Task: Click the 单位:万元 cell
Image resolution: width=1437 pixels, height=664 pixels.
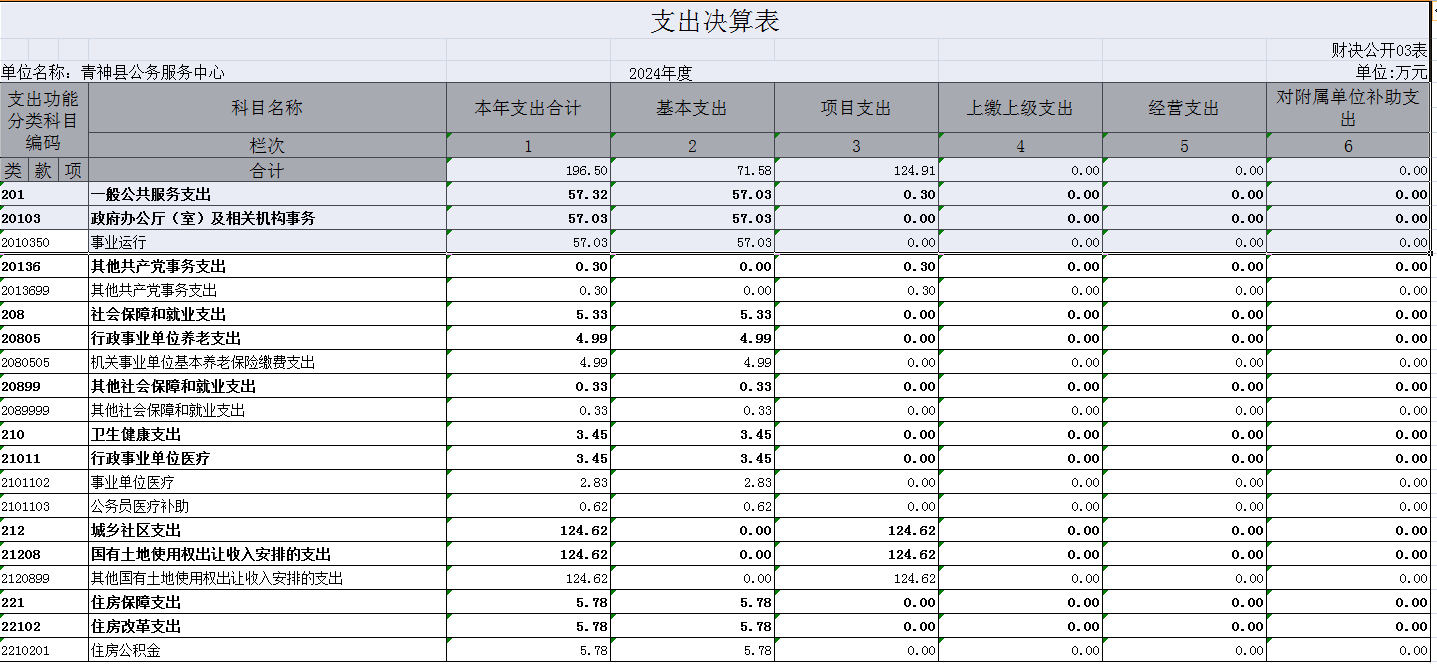Action: pyautogui.click(x=1391, y=72)
